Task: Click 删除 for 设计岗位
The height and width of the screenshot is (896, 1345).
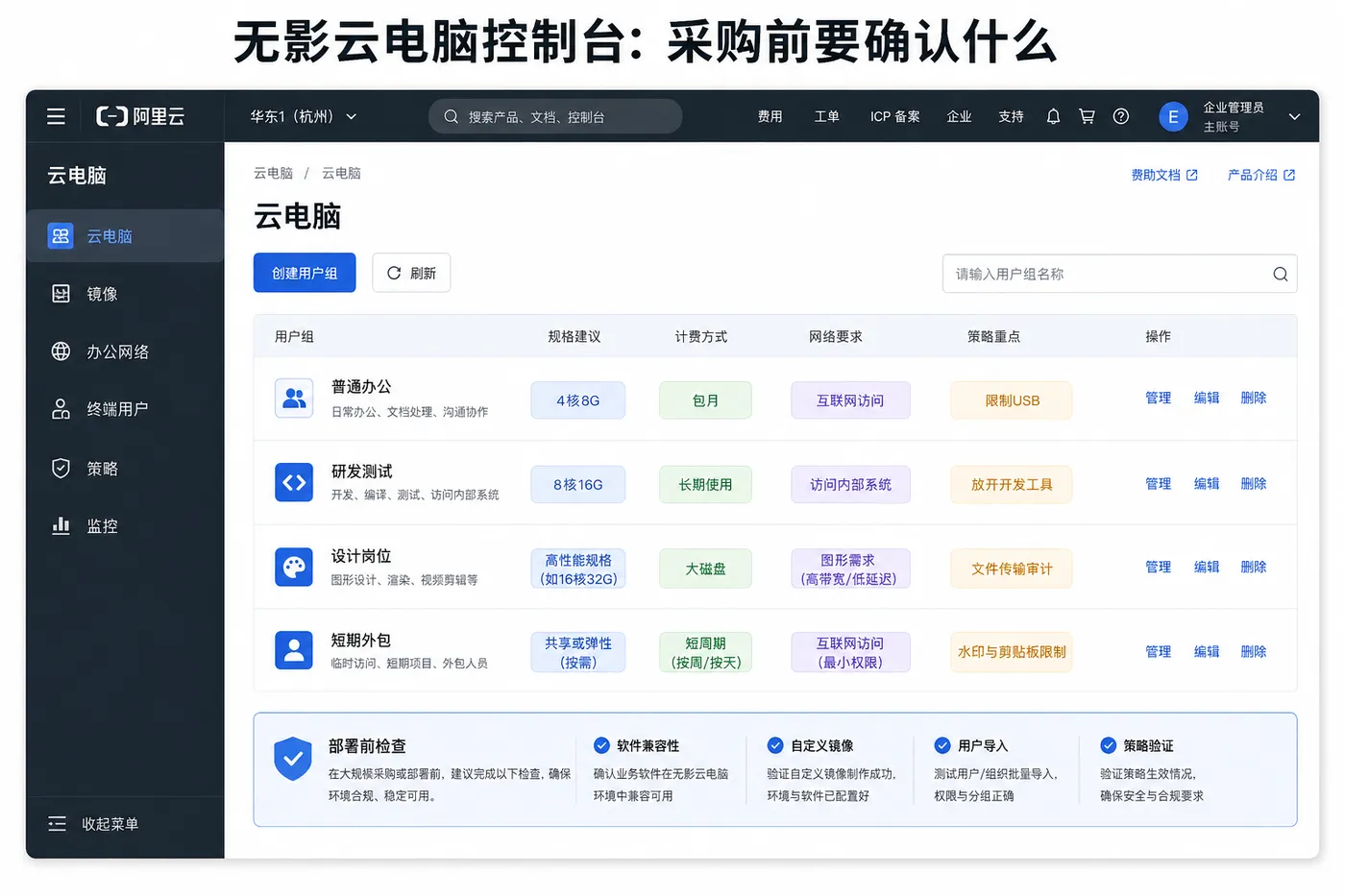Action: tap(1254, 567)
